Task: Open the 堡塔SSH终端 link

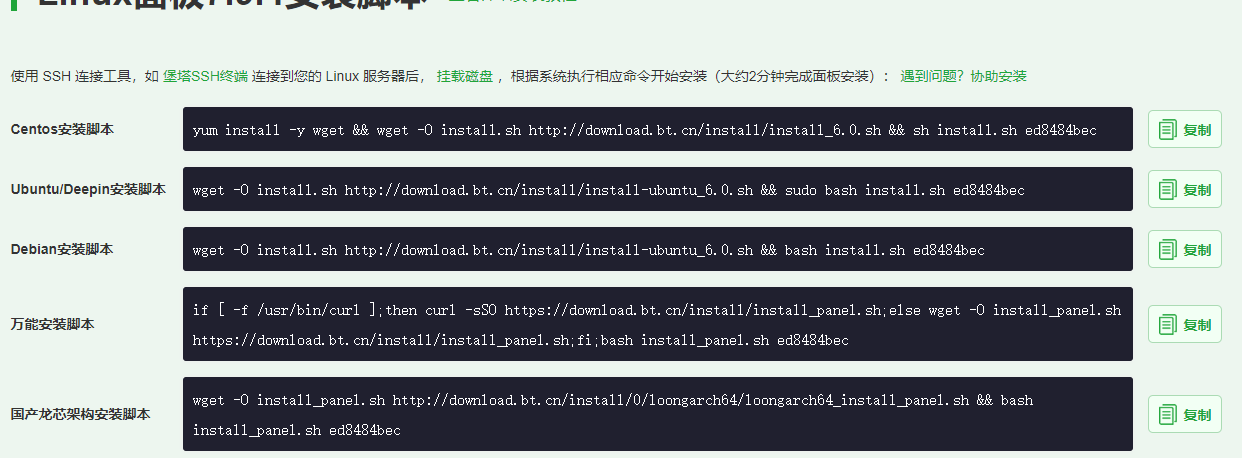Action: pos(205,76)
